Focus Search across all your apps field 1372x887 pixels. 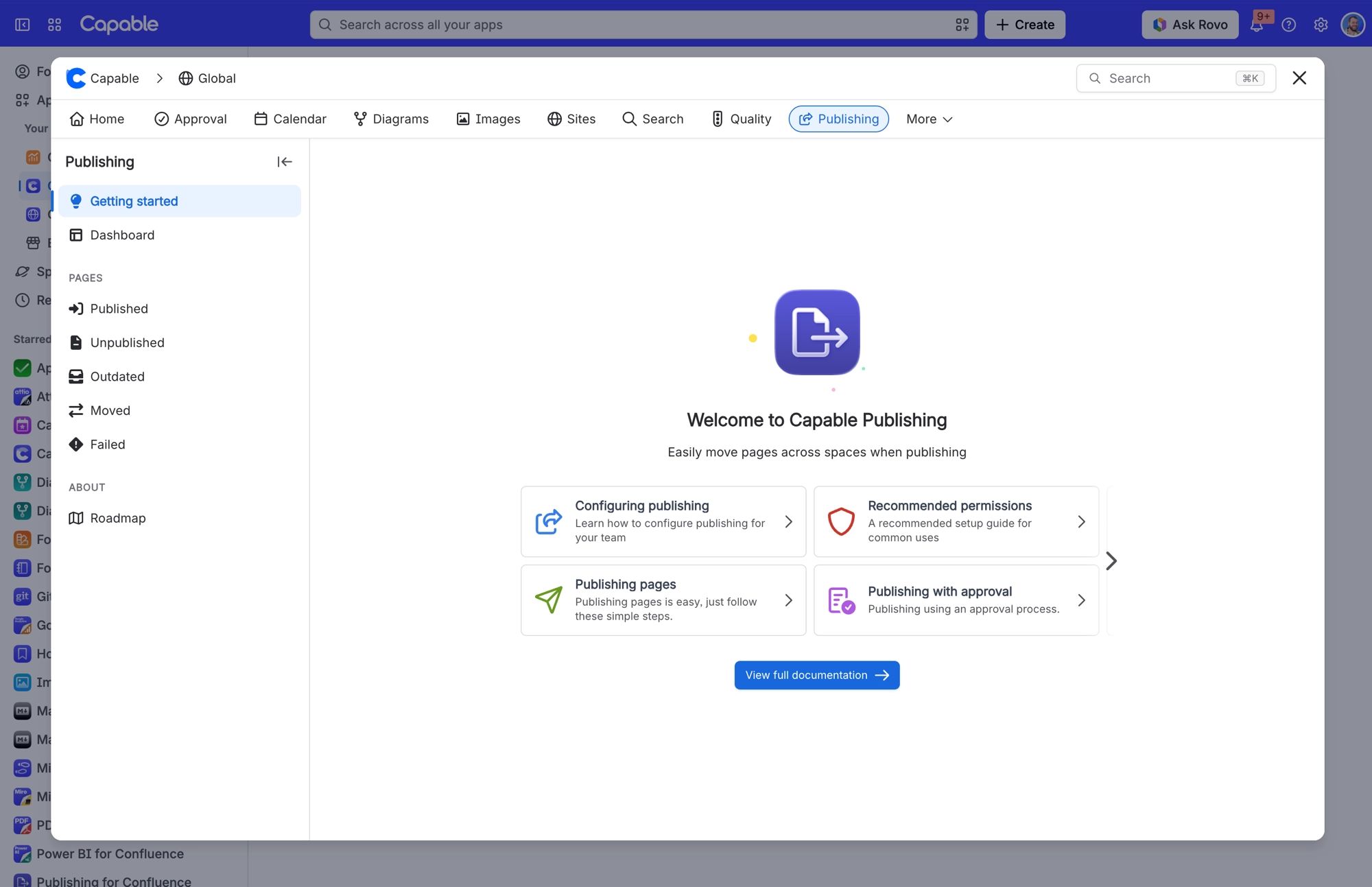click(x=643, y=25)
